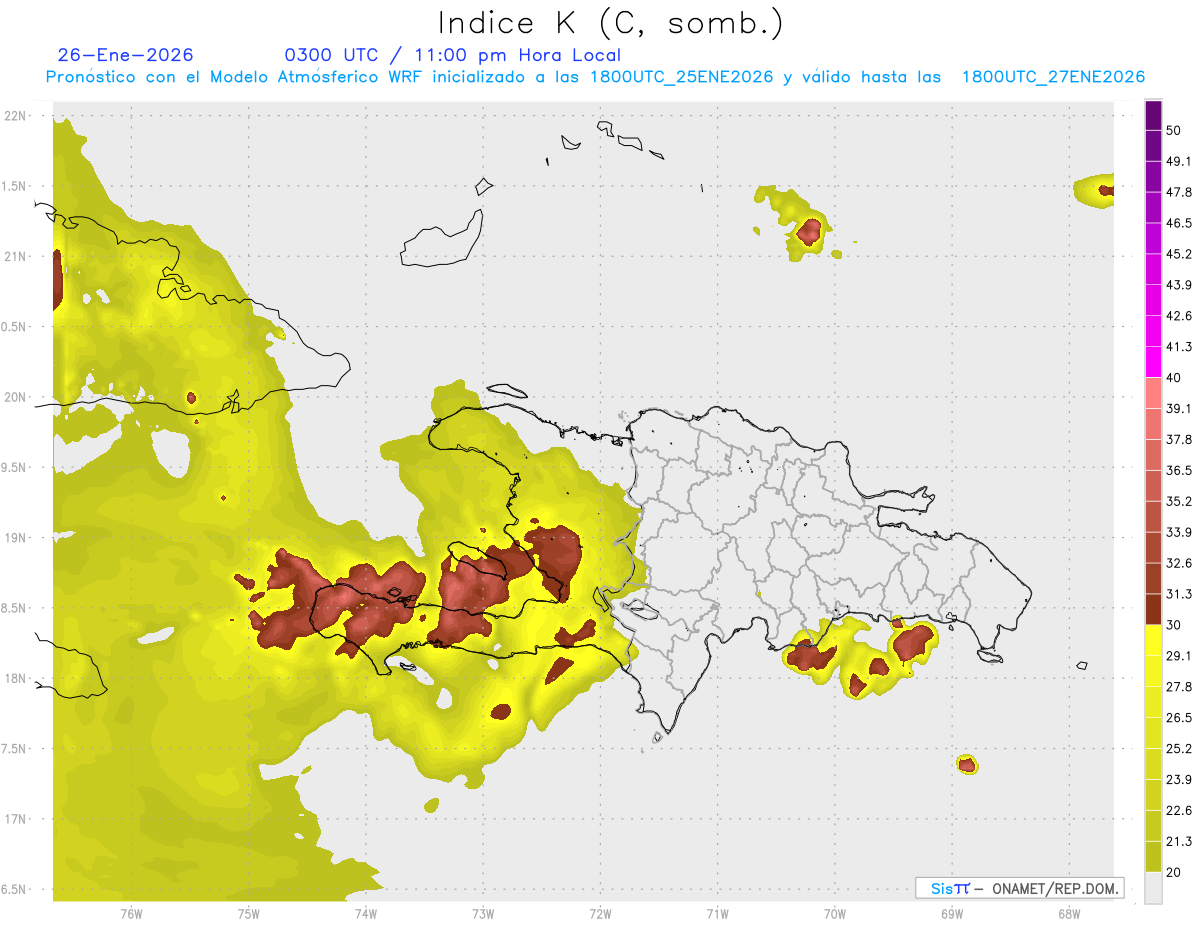Click the legend value 27.8

click(1179, 687)
